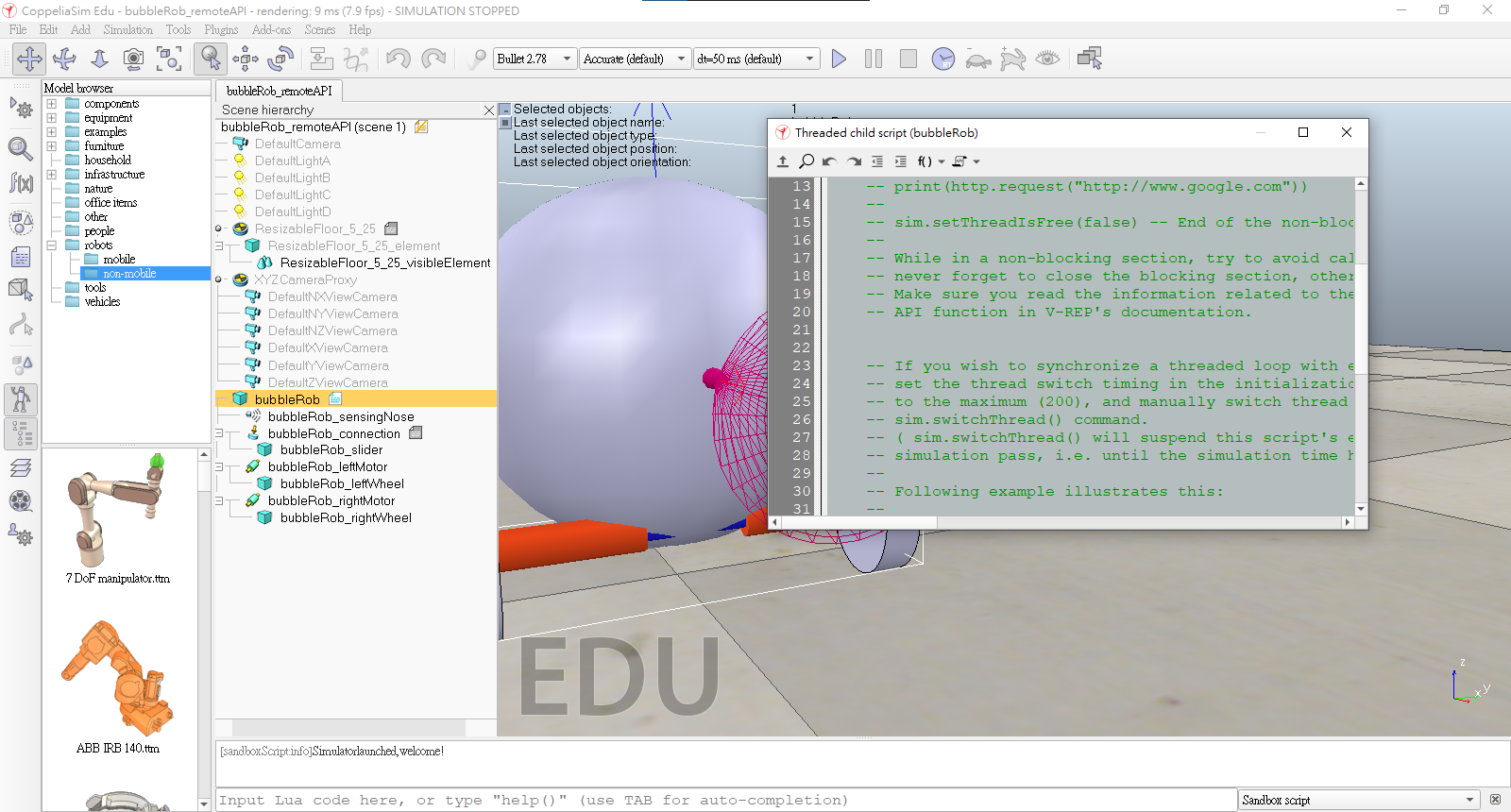Click the camera pan tool icon

tap(29, 59)
